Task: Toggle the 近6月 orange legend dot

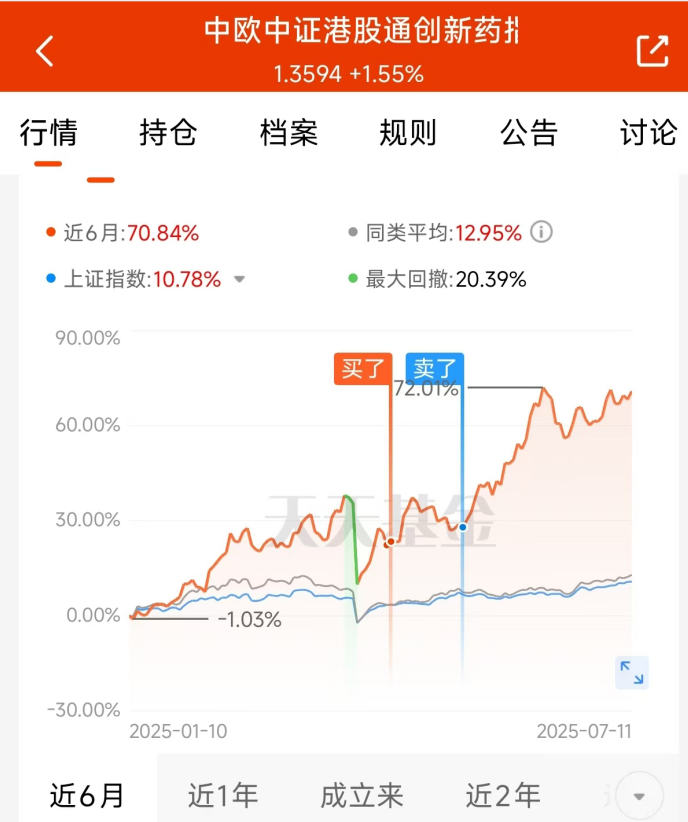Action: click(x=51, y=232)
